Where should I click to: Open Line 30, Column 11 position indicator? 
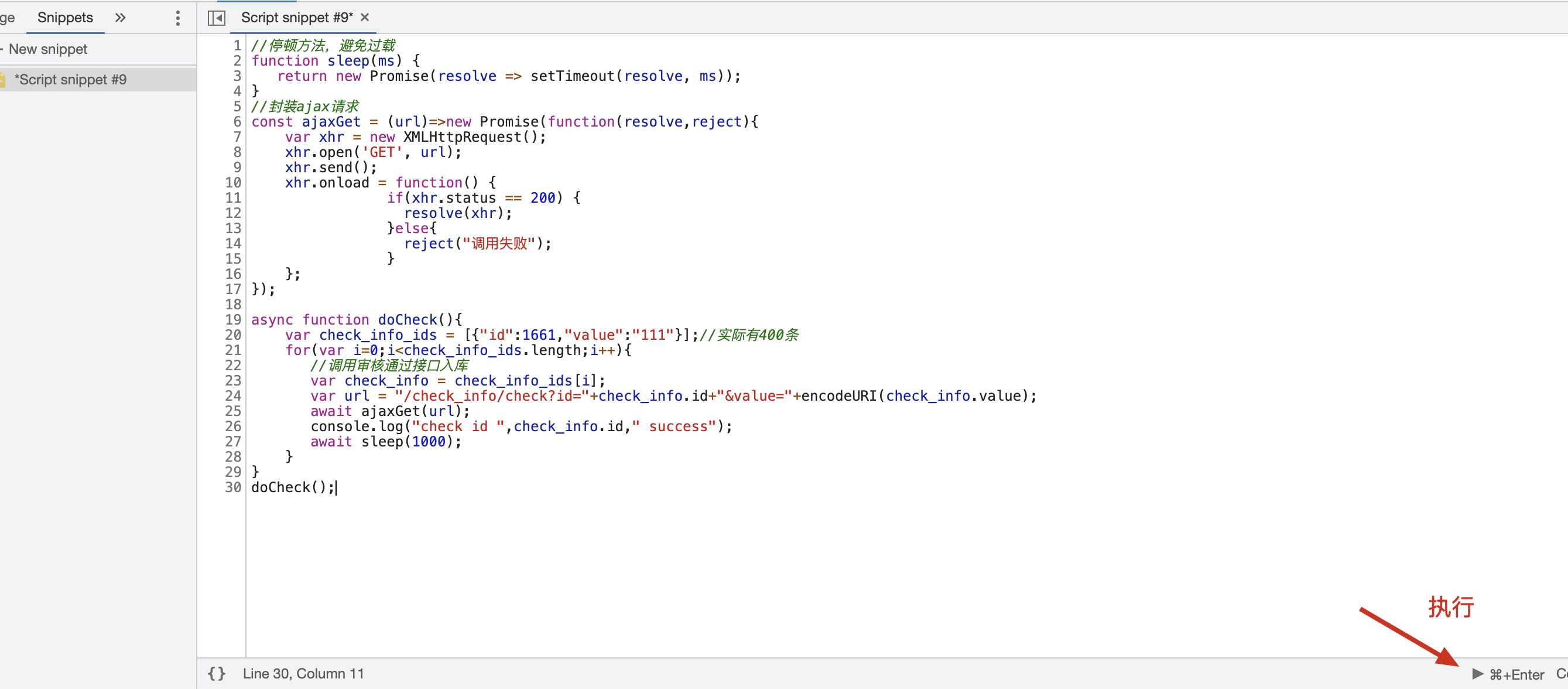click(x=303, y=673)
